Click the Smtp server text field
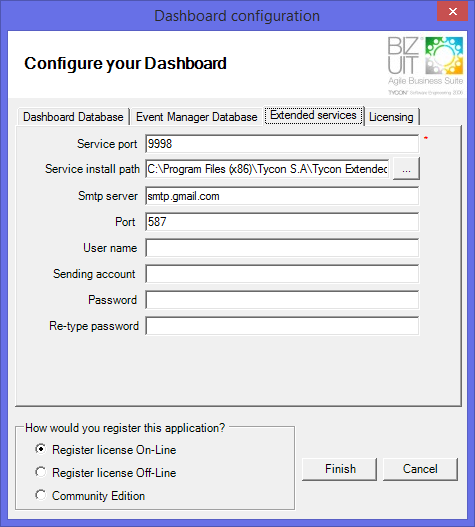 click(x=282, y=196)
